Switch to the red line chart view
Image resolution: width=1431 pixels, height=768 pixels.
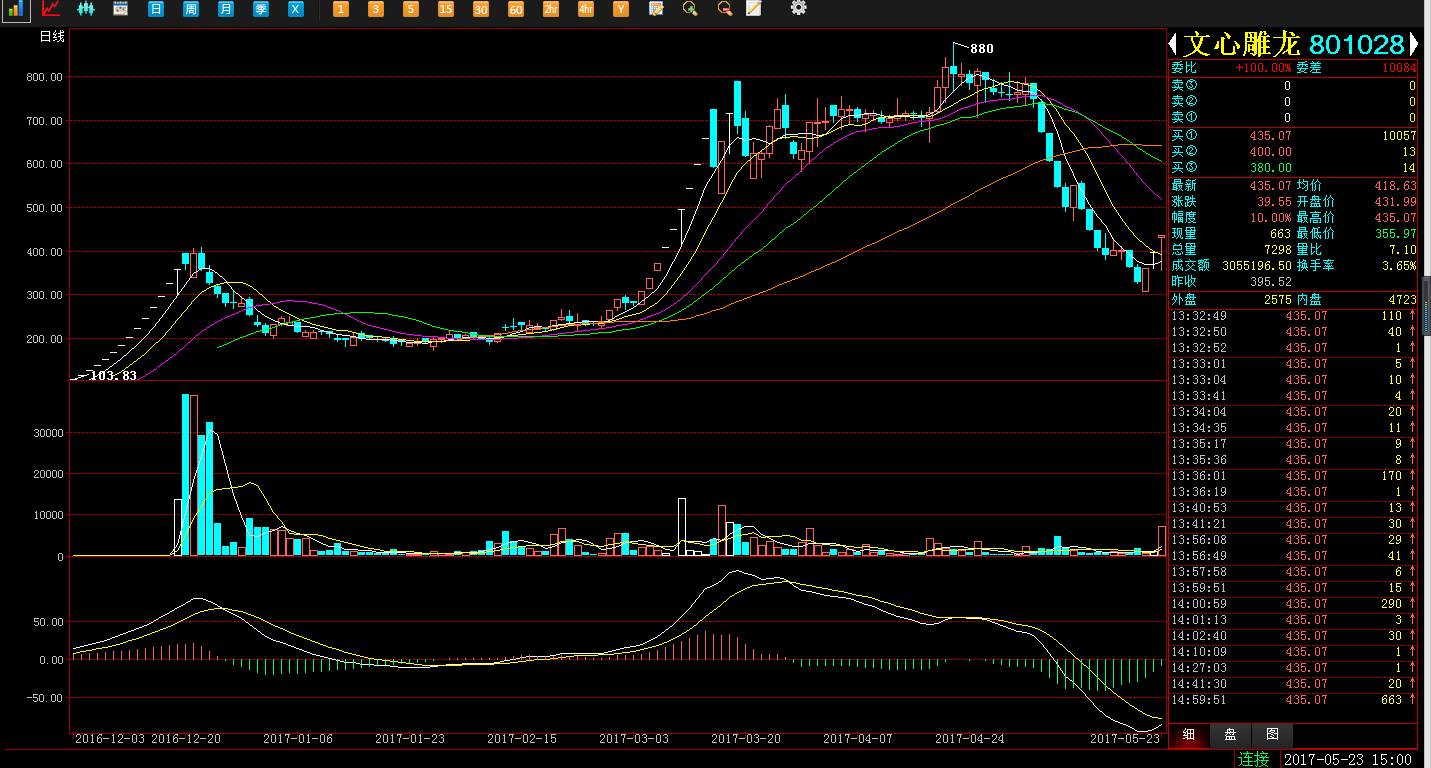pos(51,9)
